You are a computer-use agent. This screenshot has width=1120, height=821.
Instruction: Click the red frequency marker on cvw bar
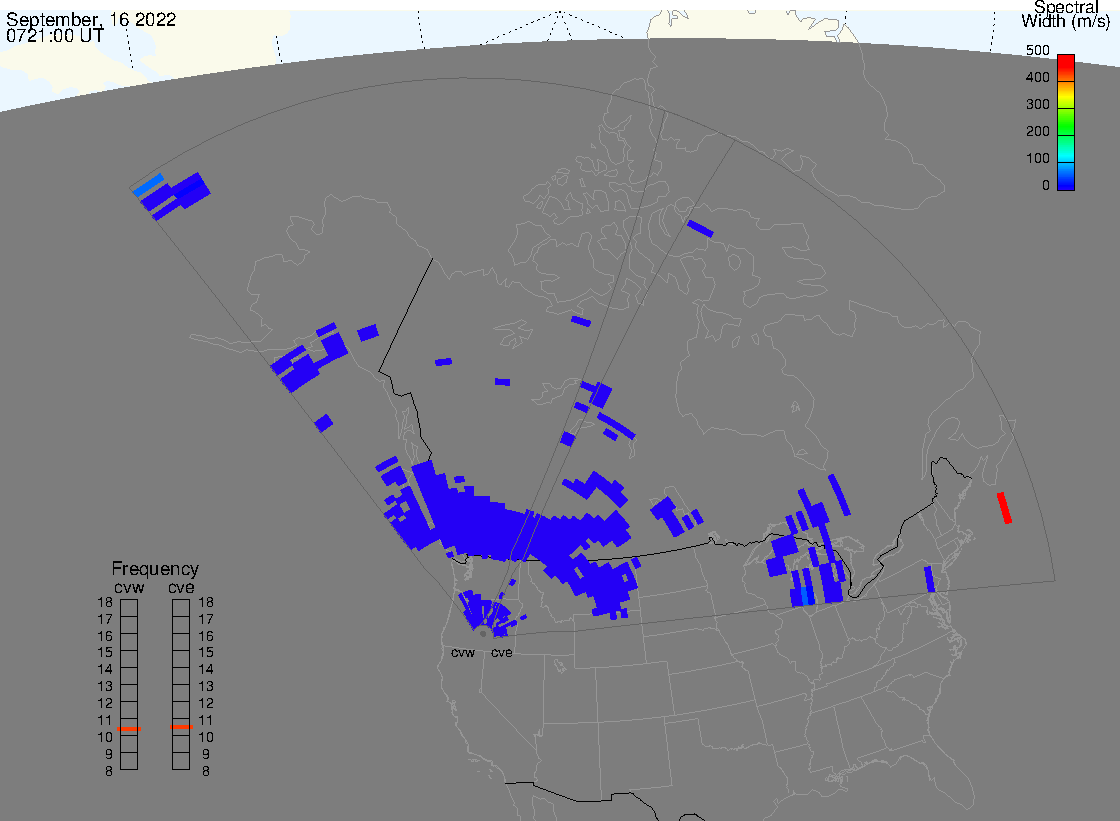(x=129, y=729)
